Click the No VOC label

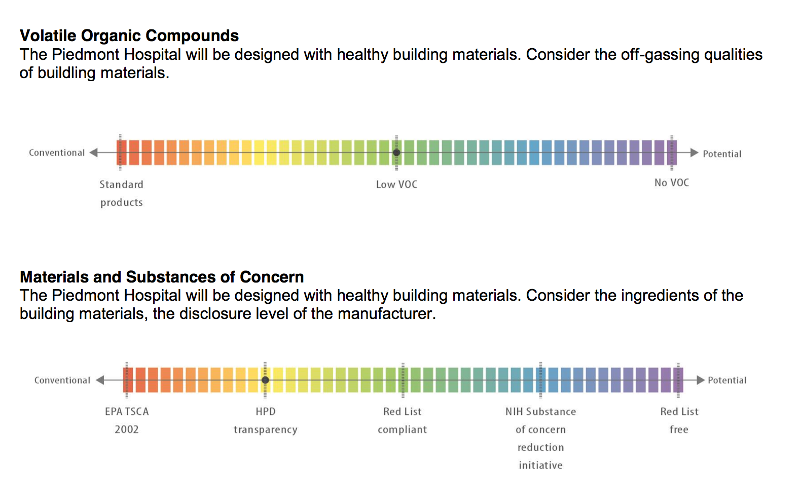click(671, 183)
